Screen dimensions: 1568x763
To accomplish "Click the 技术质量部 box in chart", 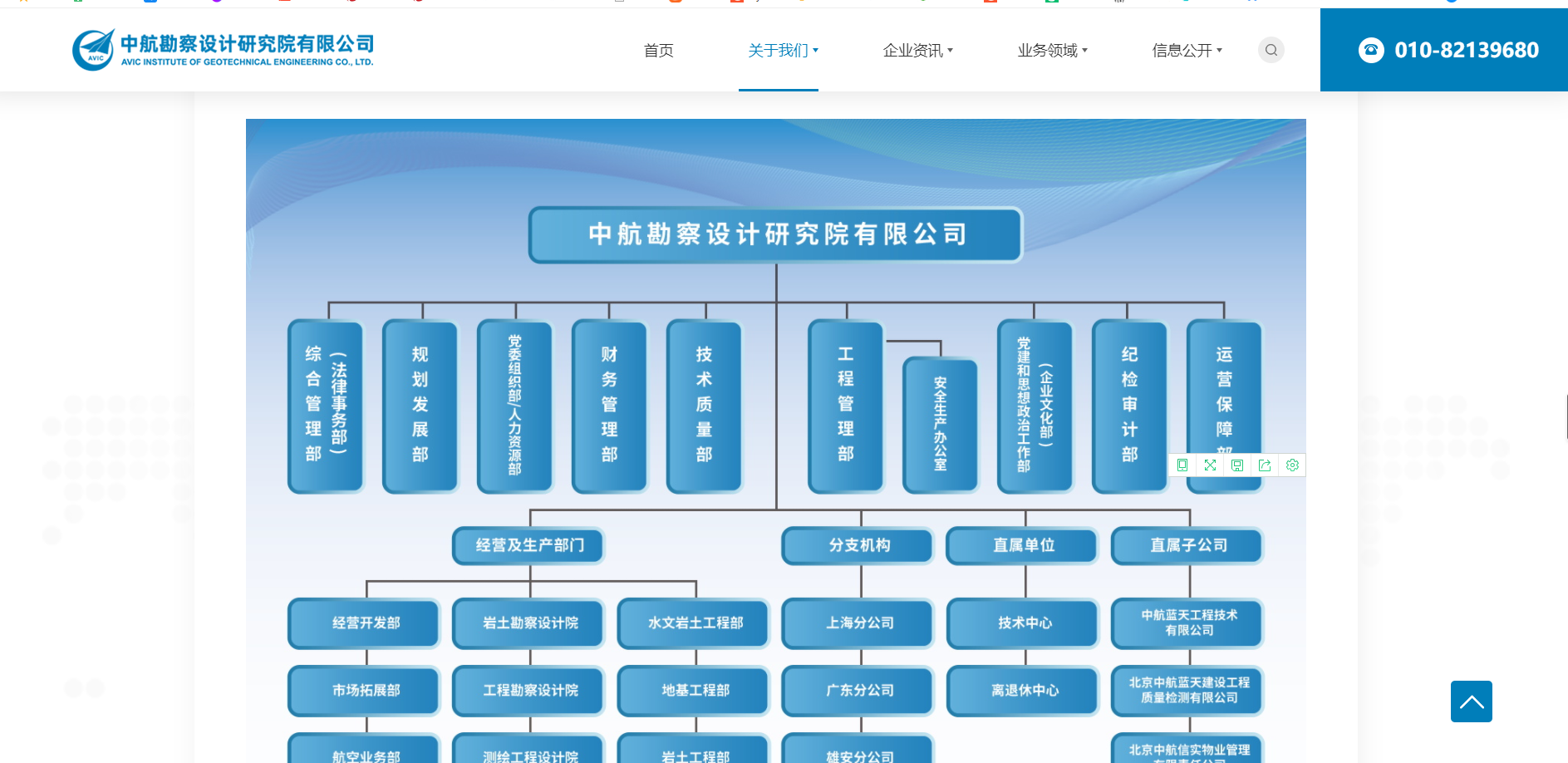I will click(x=705, y=406).
